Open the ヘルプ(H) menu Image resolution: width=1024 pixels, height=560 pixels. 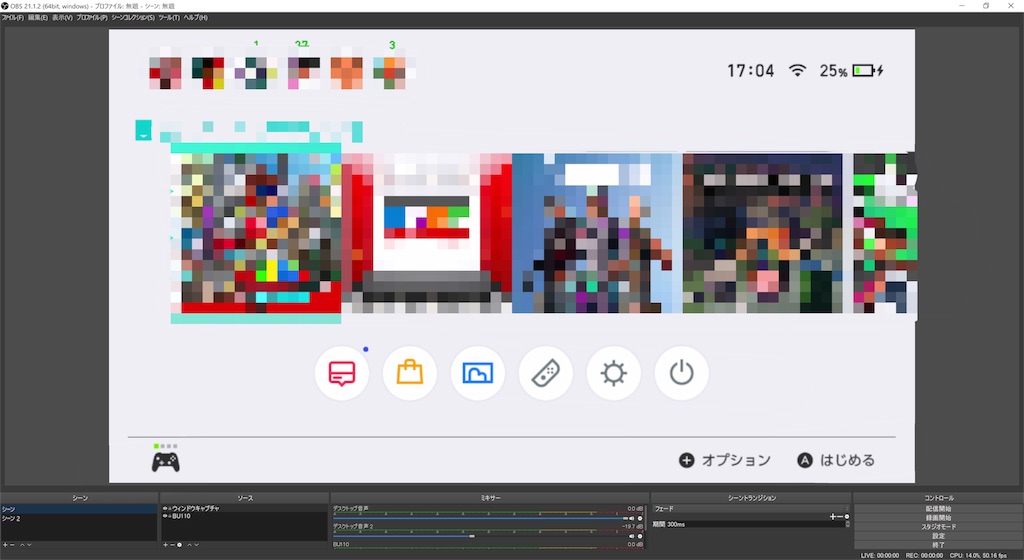[x=195, y=18]
